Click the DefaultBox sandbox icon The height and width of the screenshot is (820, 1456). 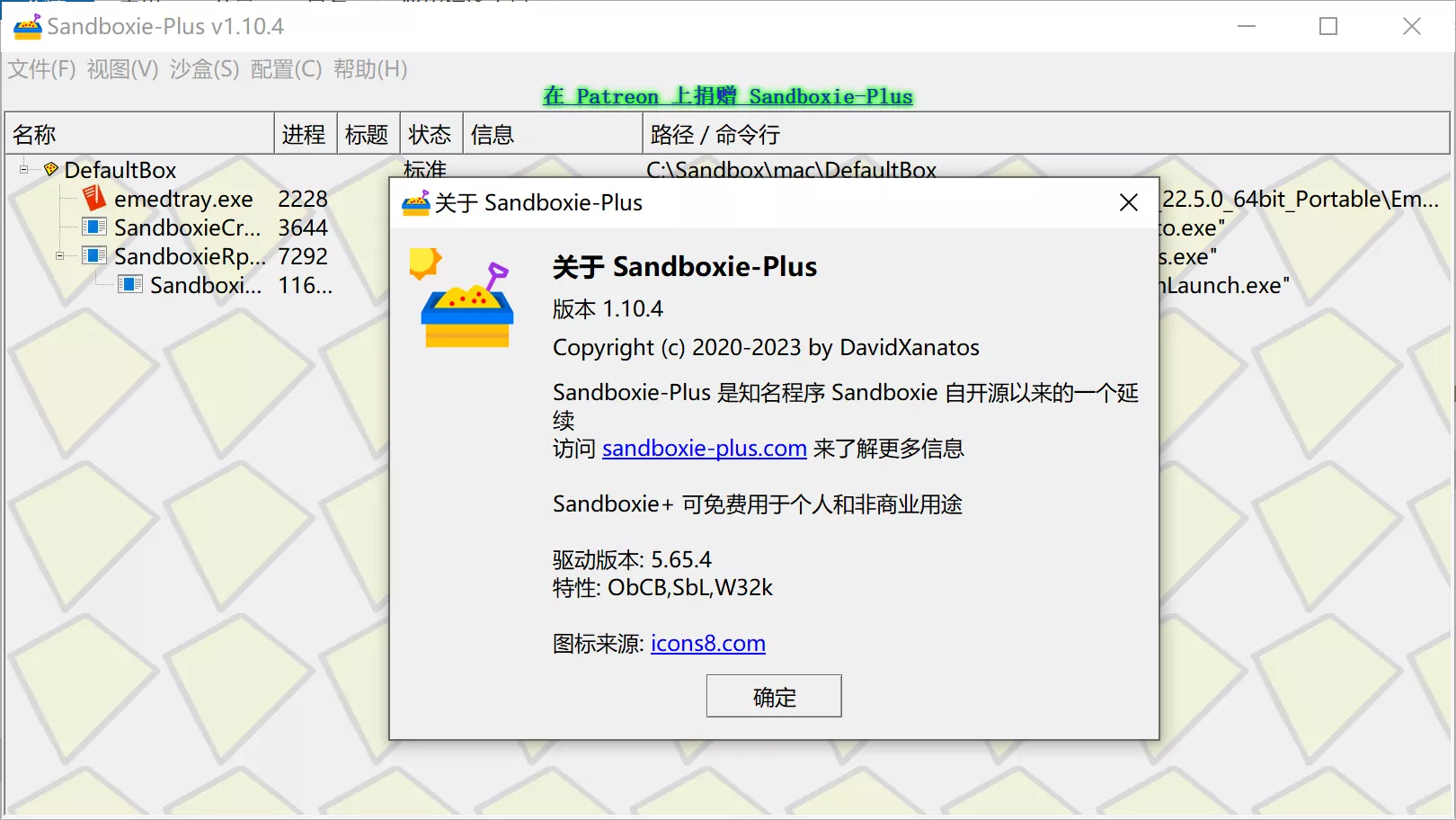52,170
